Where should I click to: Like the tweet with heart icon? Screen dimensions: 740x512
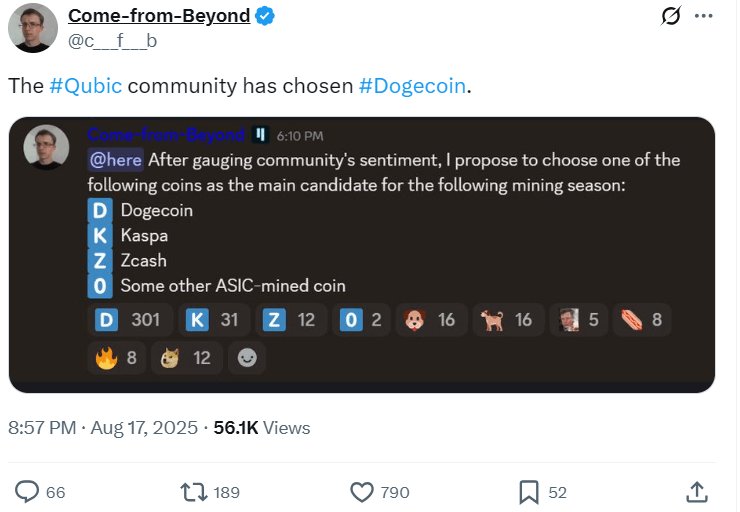[362, 492]
